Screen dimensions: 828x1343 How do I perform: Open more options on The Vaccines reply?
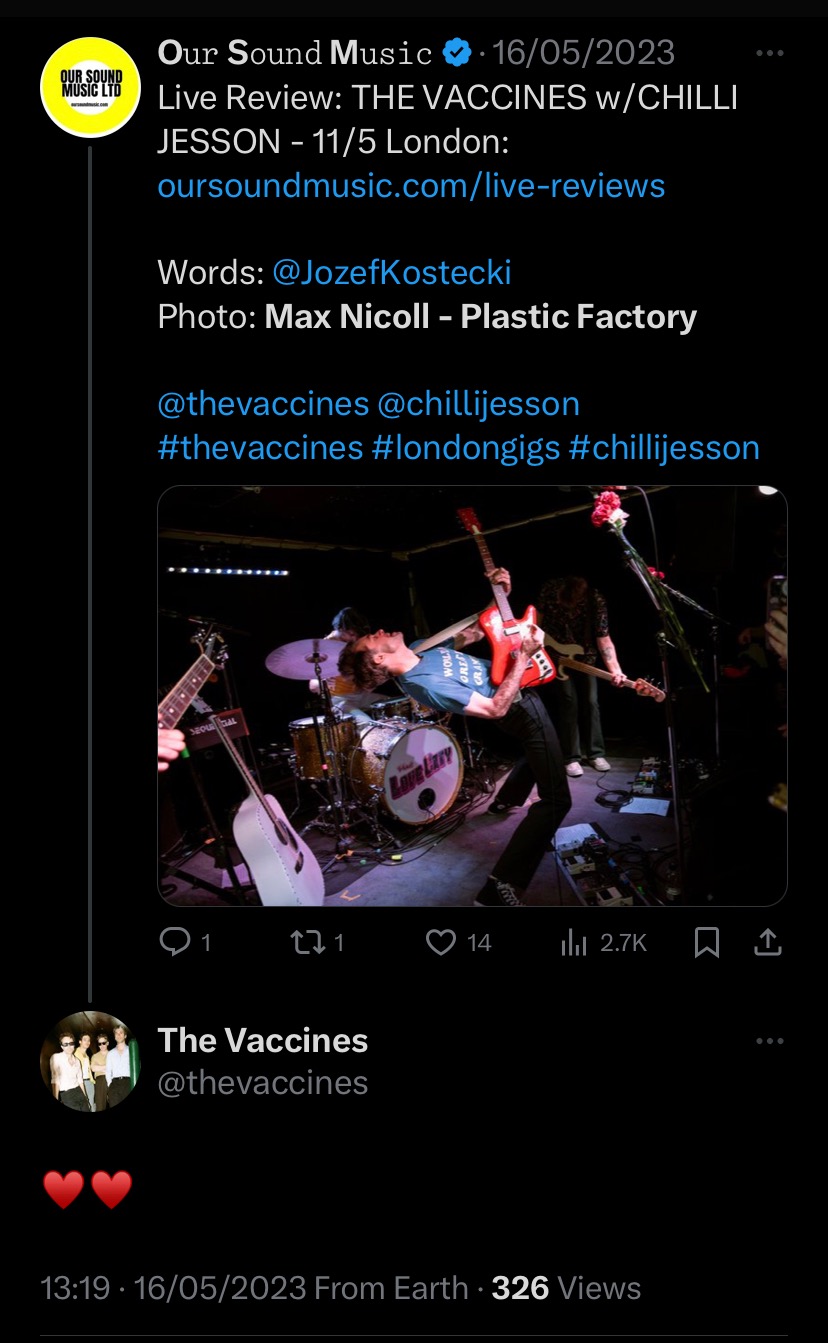pos(769,1041)
